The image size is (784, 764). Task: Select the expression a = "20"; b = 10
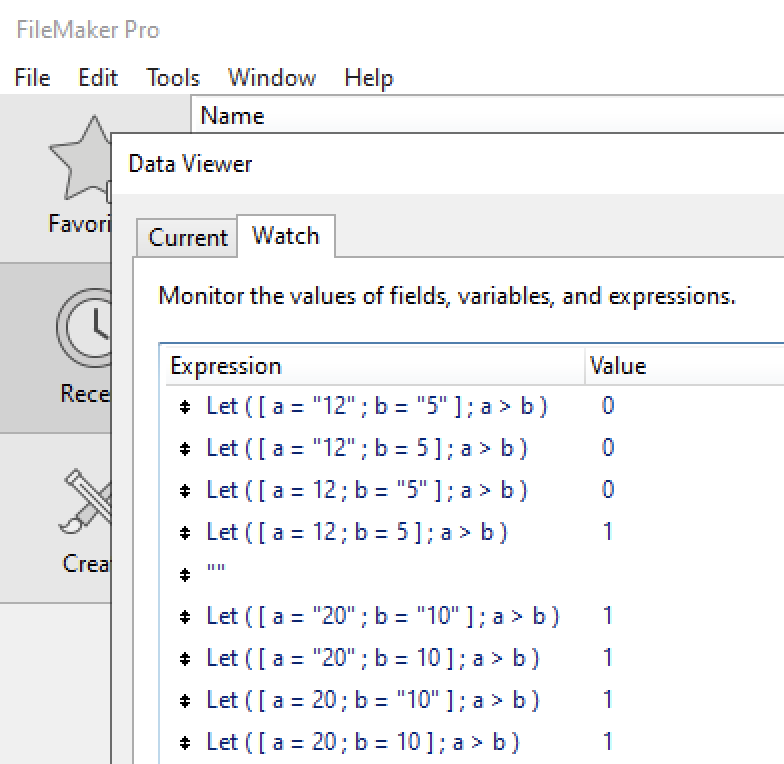point(373,658)
